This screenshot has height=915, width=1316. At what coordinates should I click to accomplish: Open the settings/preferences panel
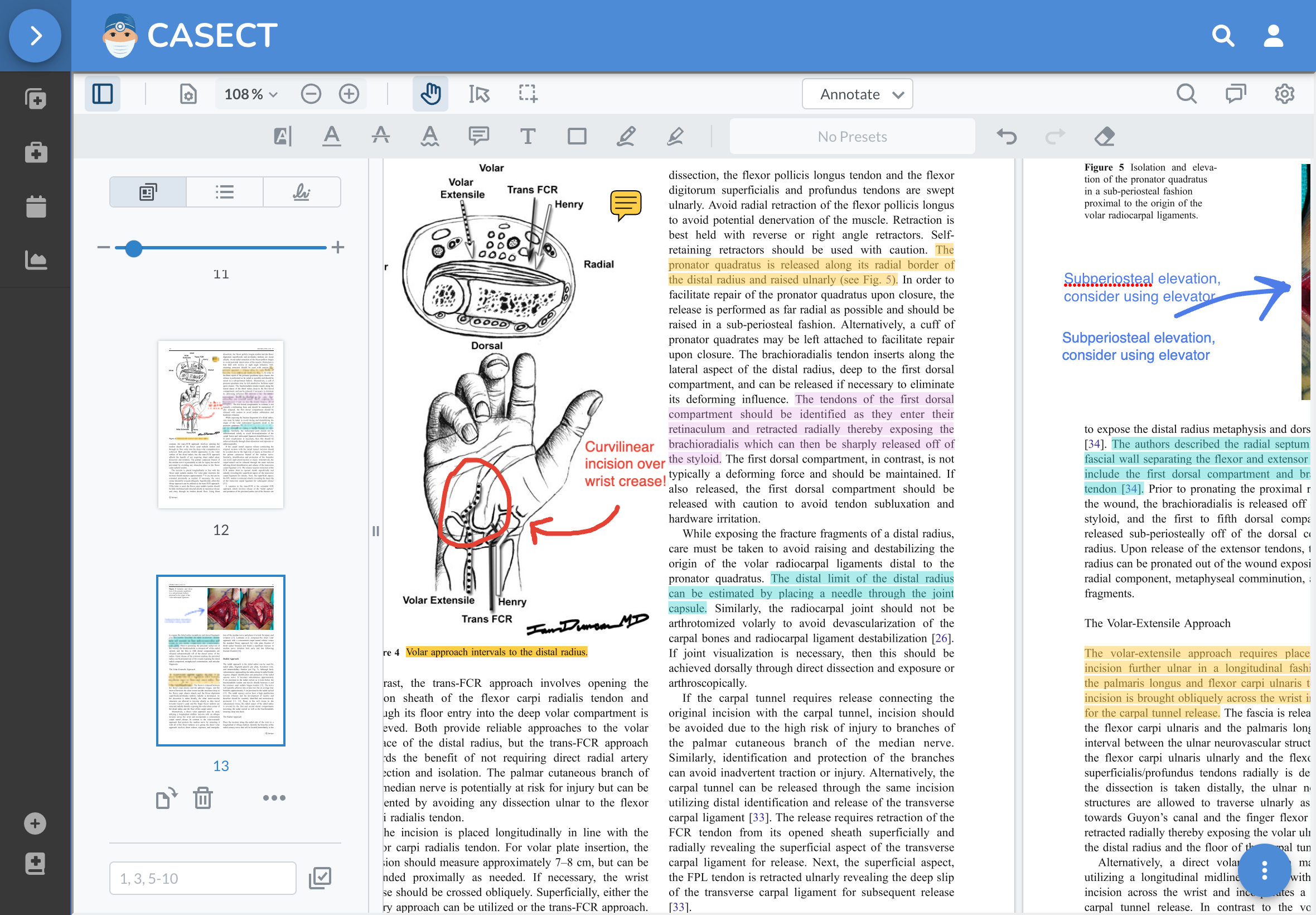[x=1283, y=94]
